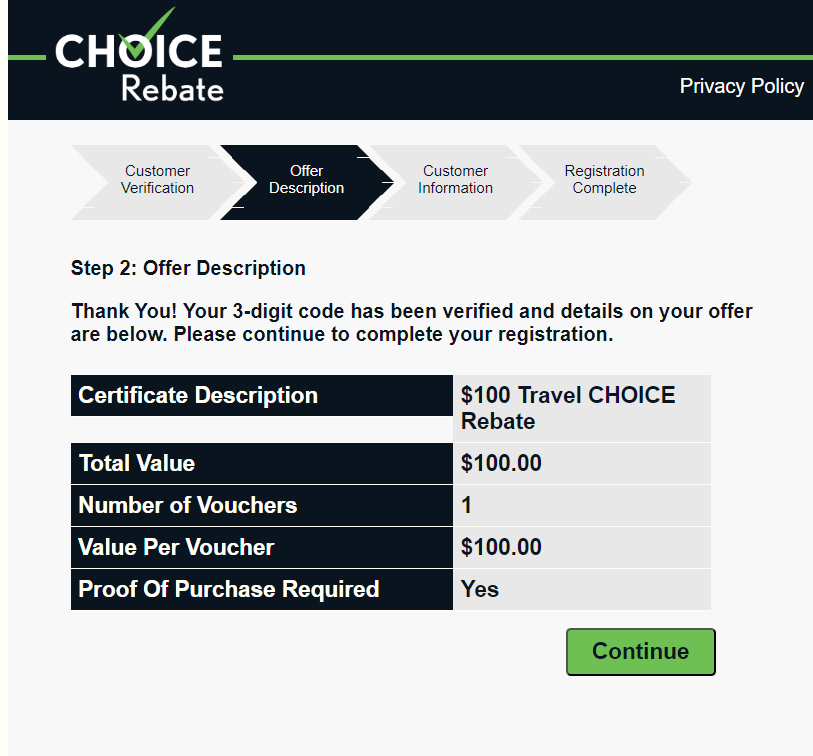
Task: Click the green checkmark in logo
Action: tap(147, 33)
